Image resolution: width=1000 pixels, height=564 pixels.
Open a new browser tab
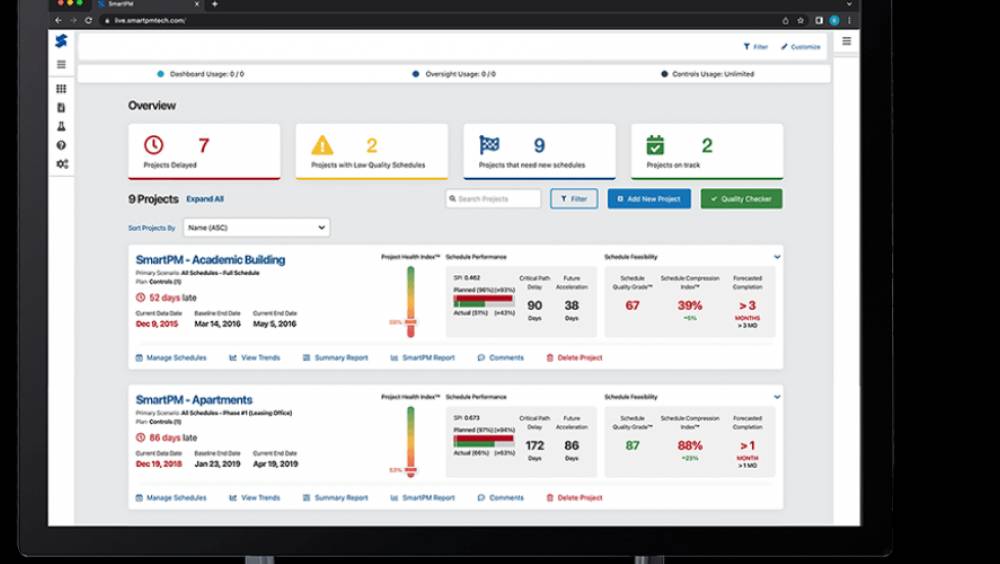tap(214, 4)
